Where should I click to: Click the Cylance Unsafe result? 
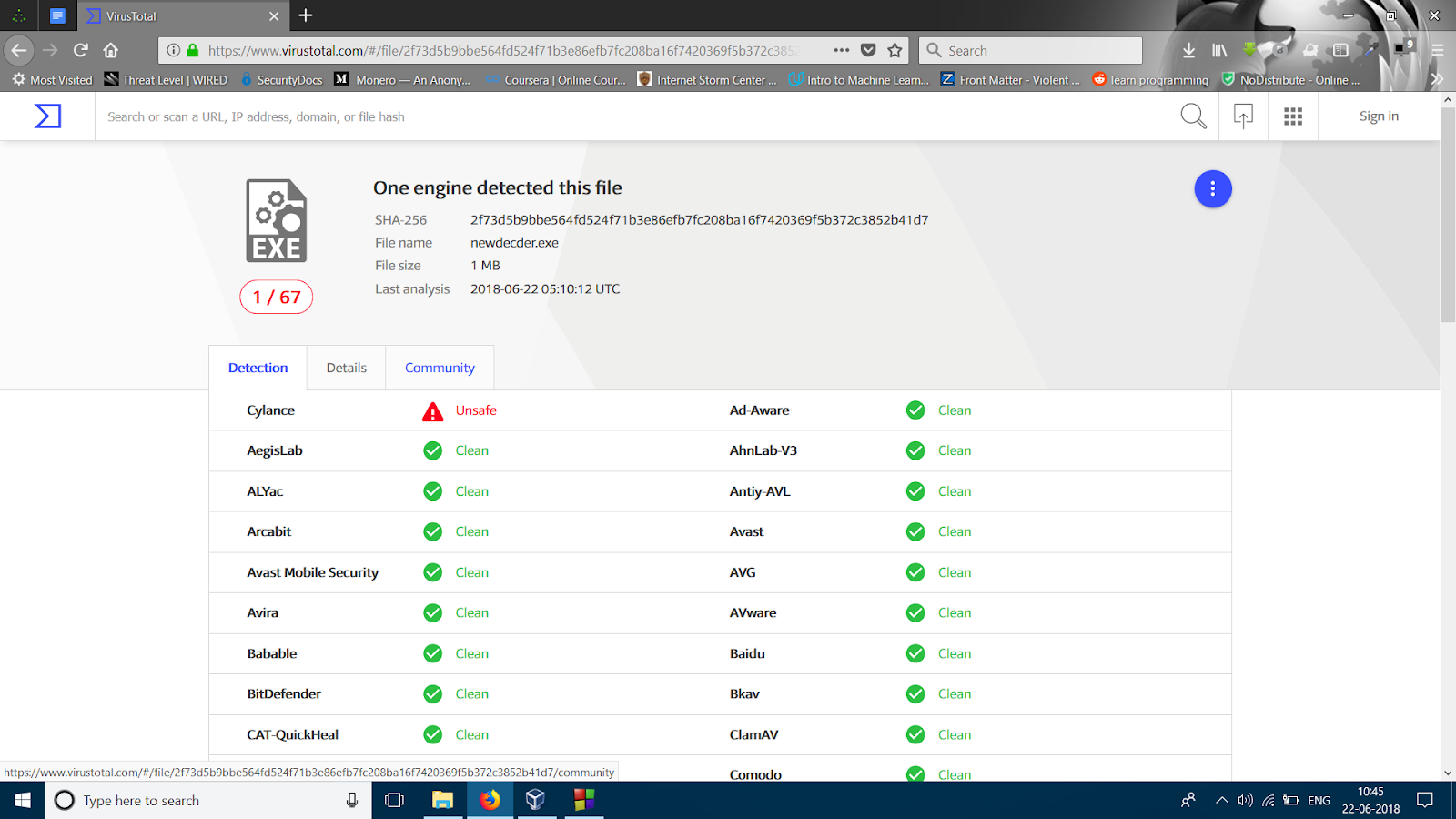pyautogui.click(x=476, y=410)
